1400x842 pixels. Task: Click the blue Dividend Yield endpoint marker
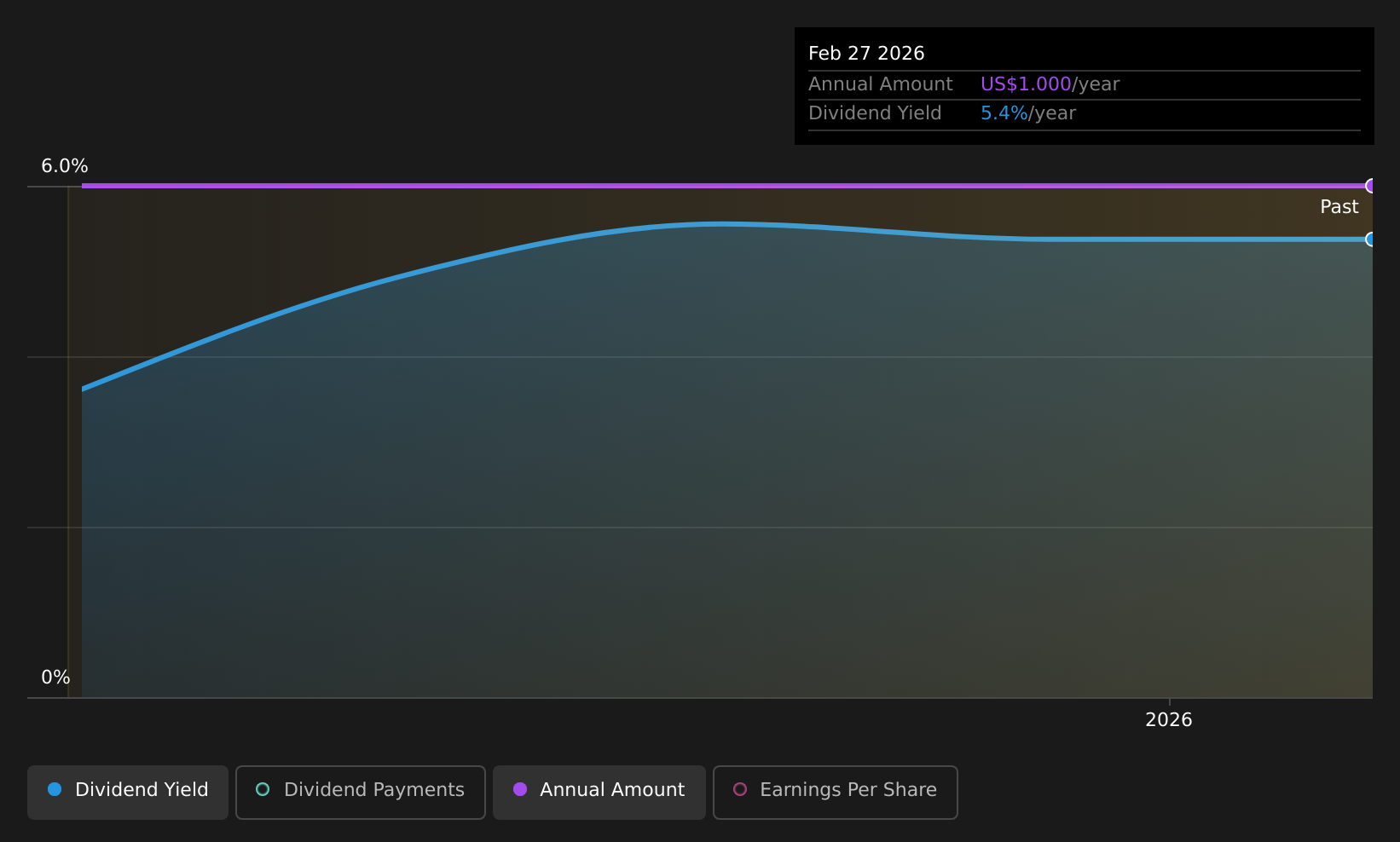pos(1370,239)
